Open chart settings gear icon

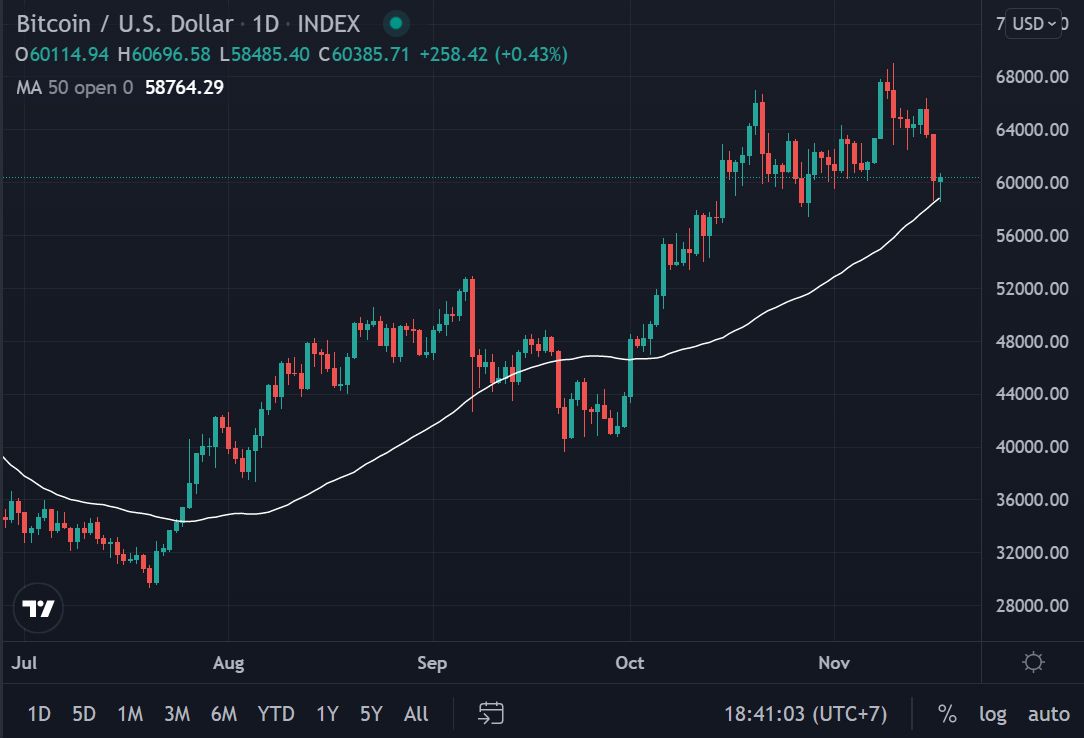1033,662
